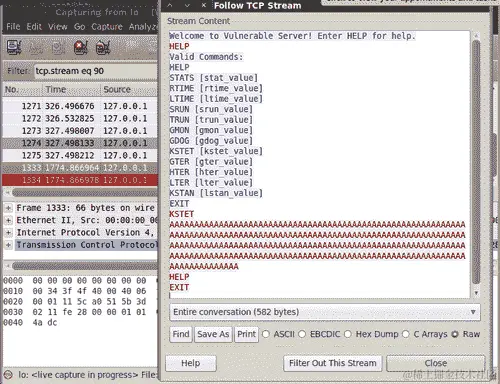500x384 pixels.
Task: Click the packet list horizontal scrollbar thumb
Action: coord(85,193)
